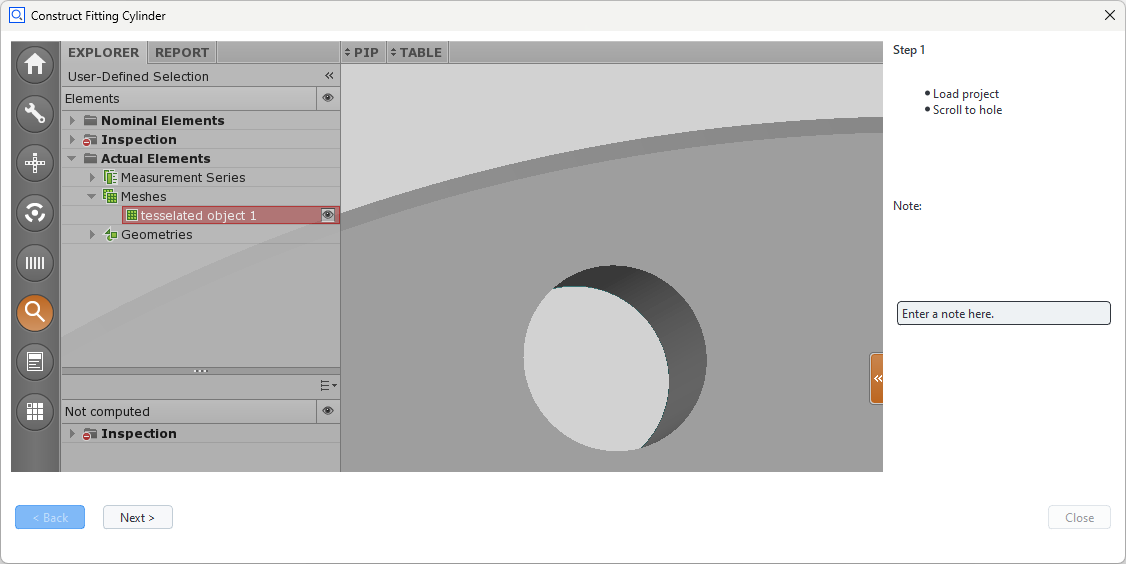
Task: Click the grid sidebar icon
Action: click(x=35, y=411)
